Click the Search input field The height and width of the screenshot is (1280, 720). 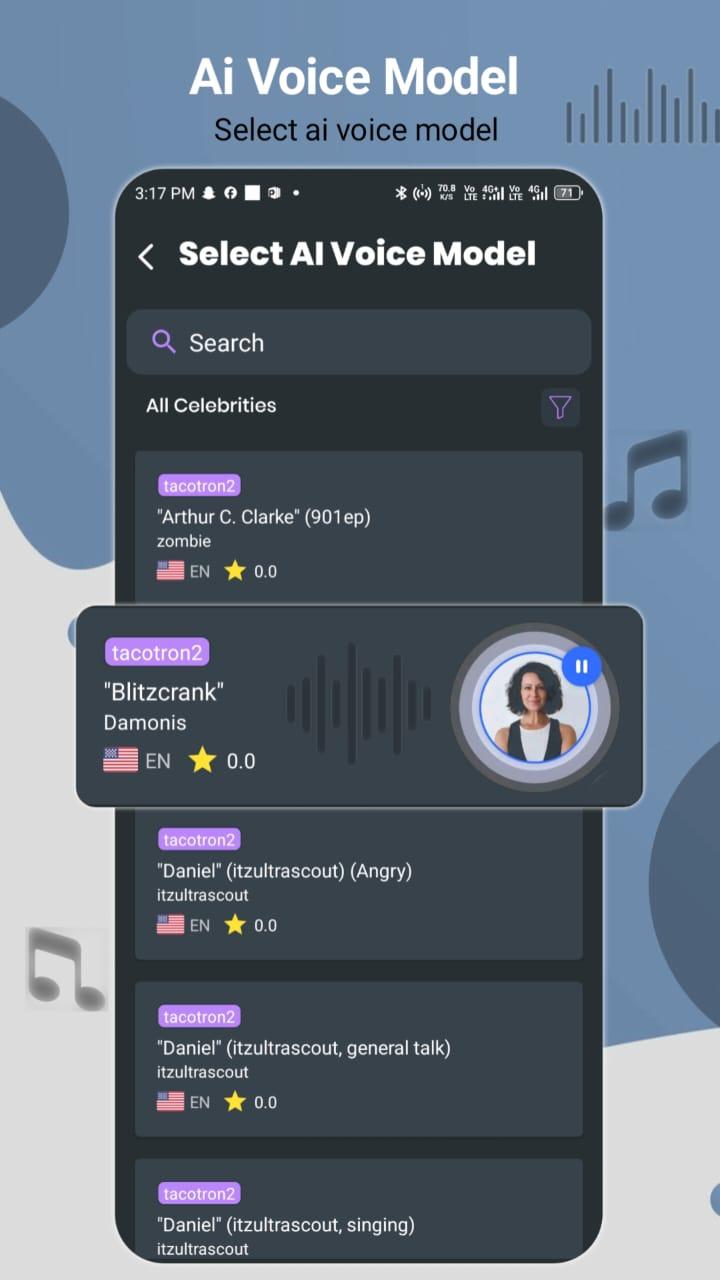click(x=359, y=342)
